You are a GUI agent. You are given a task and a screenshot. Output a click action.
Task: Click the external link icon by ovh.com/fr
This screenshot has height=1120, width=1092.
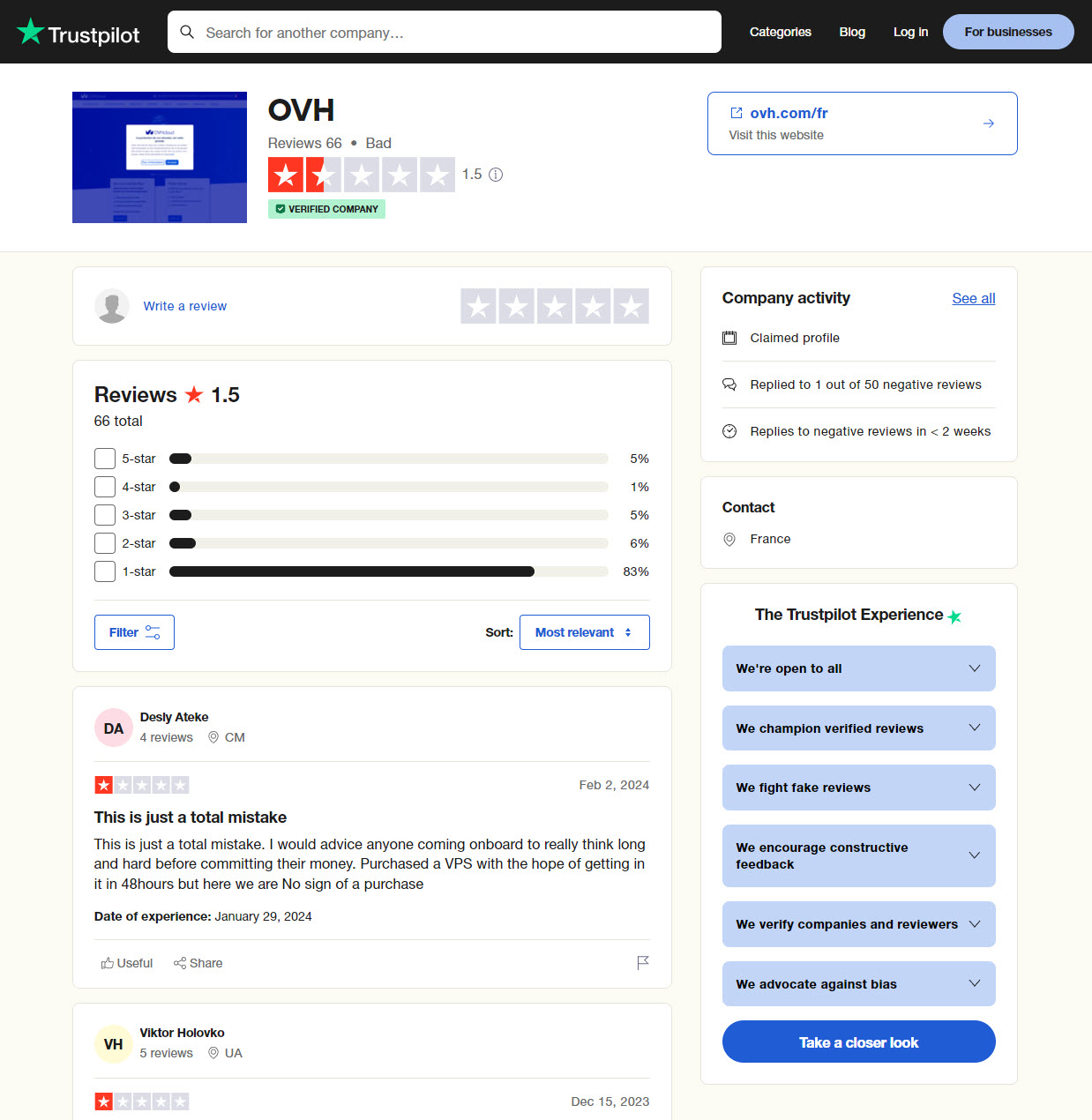736,113
